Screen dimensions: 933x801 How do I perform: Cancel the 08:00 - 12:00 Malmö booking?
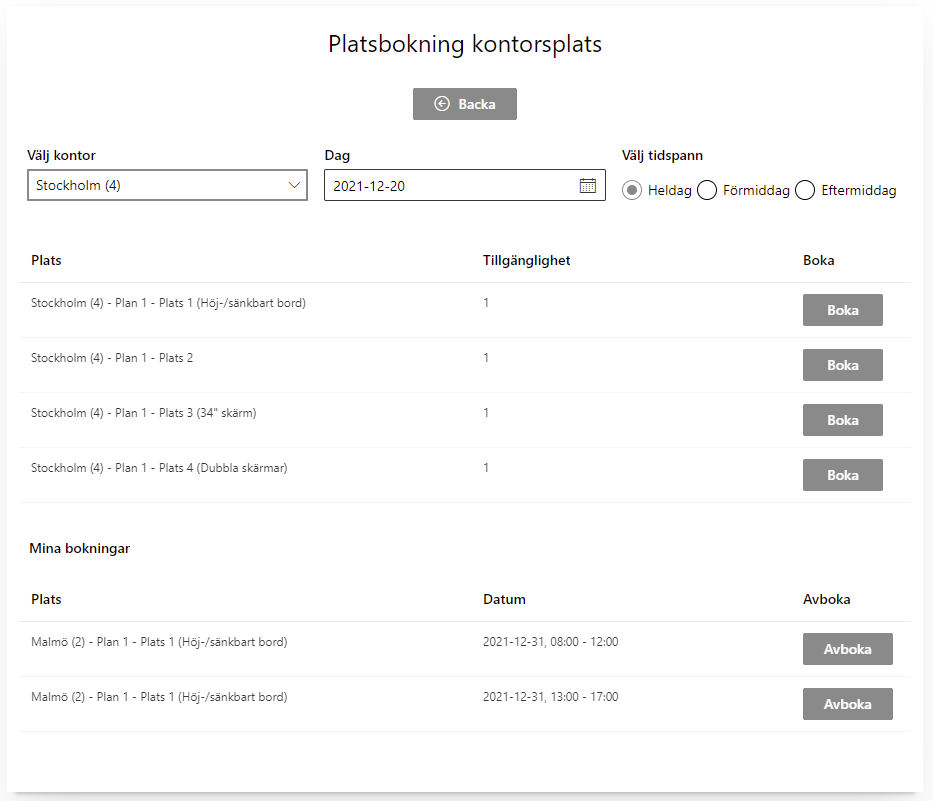click(x=847, y=649)
